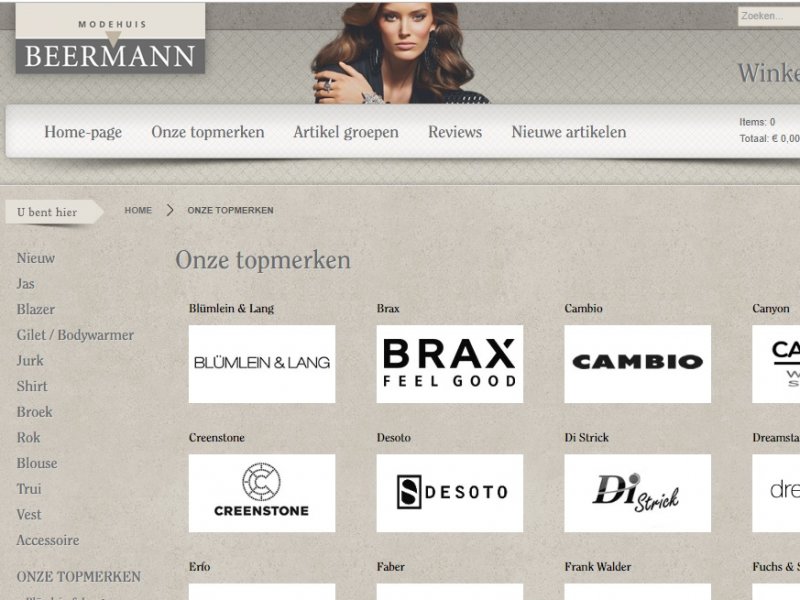Click the breadcrumb arrow after HOME

pos(170,210)
